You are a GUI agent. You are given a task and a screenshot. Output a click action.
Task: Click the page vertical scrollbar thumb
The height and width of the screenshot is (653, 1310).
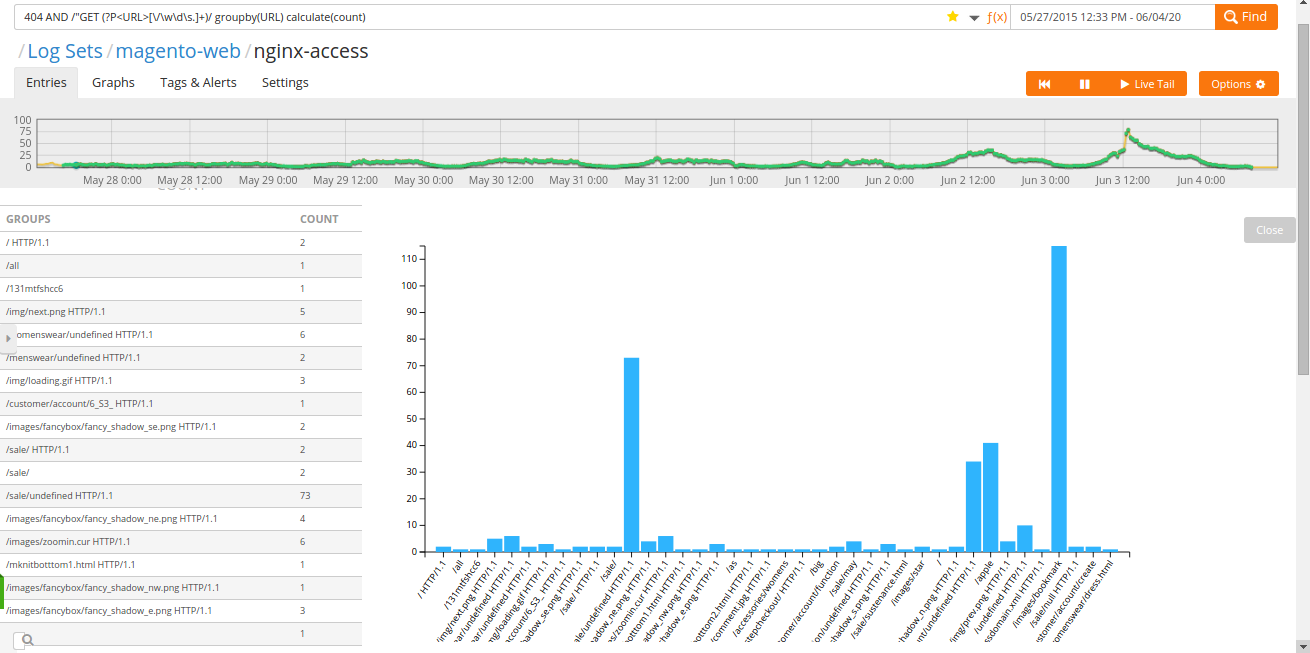[1303, 200]
